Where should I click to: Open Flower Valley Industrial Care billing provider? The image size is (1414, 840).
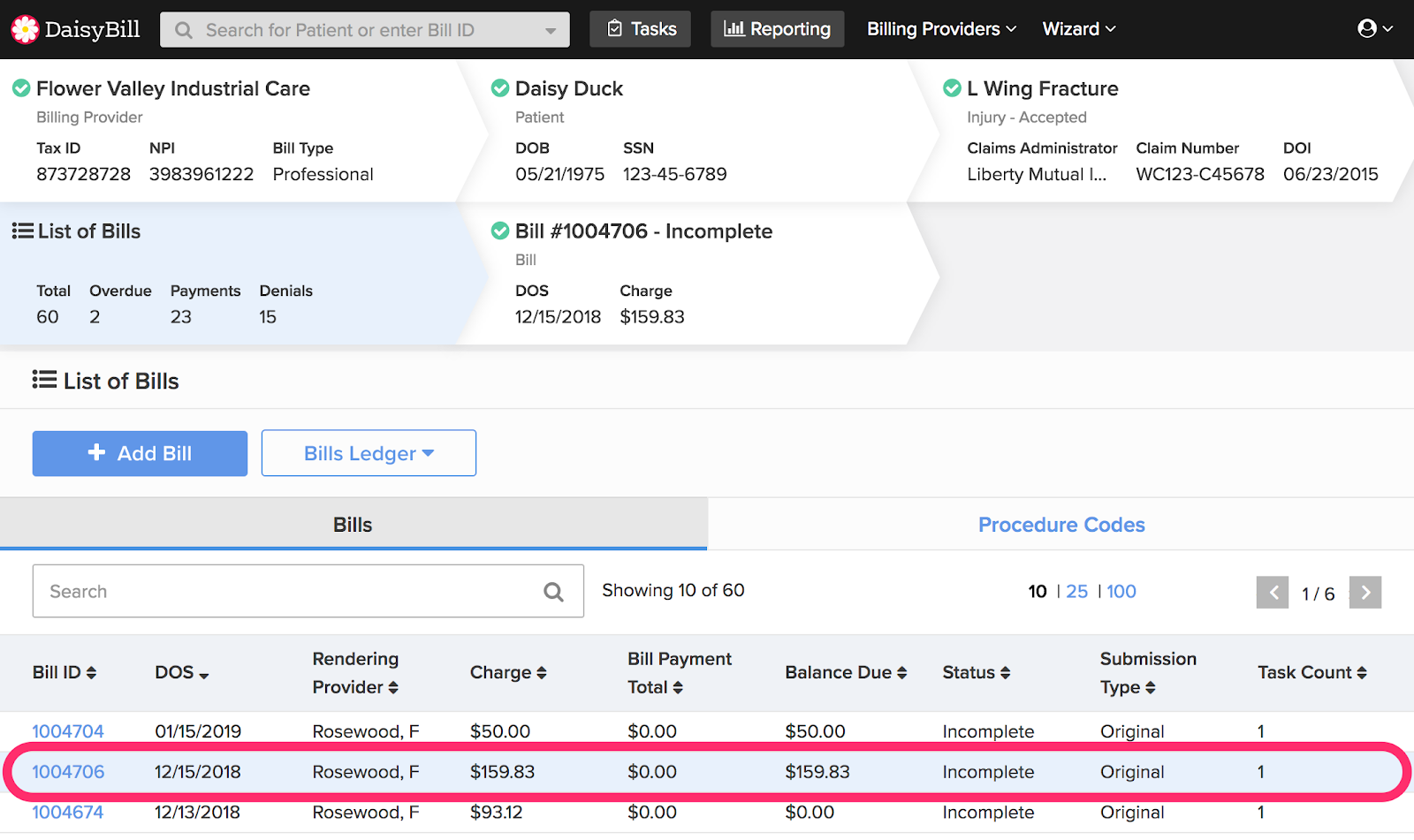pos(173,88)
